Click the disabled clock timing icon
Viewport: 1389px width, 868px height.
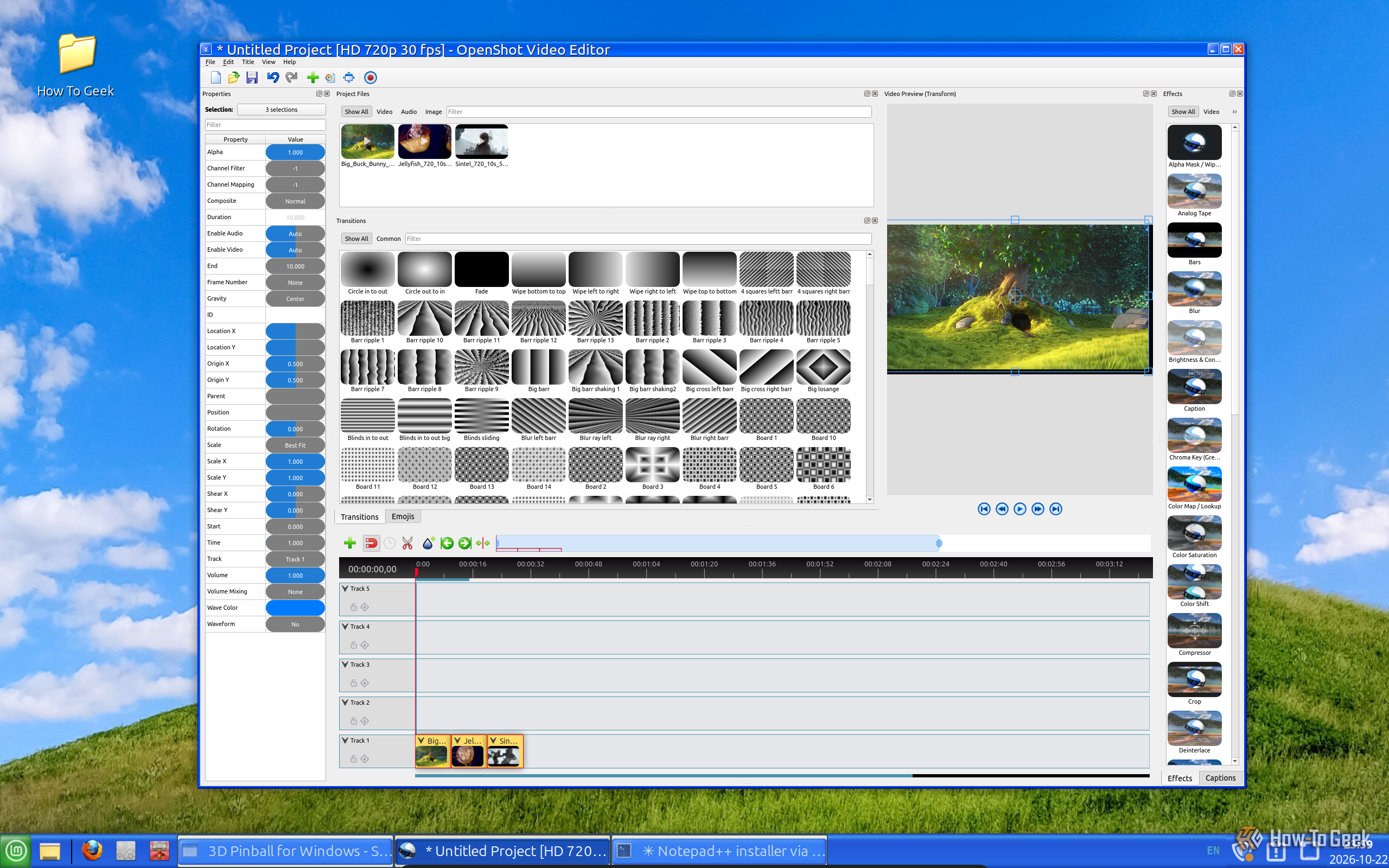pos(389,543)
